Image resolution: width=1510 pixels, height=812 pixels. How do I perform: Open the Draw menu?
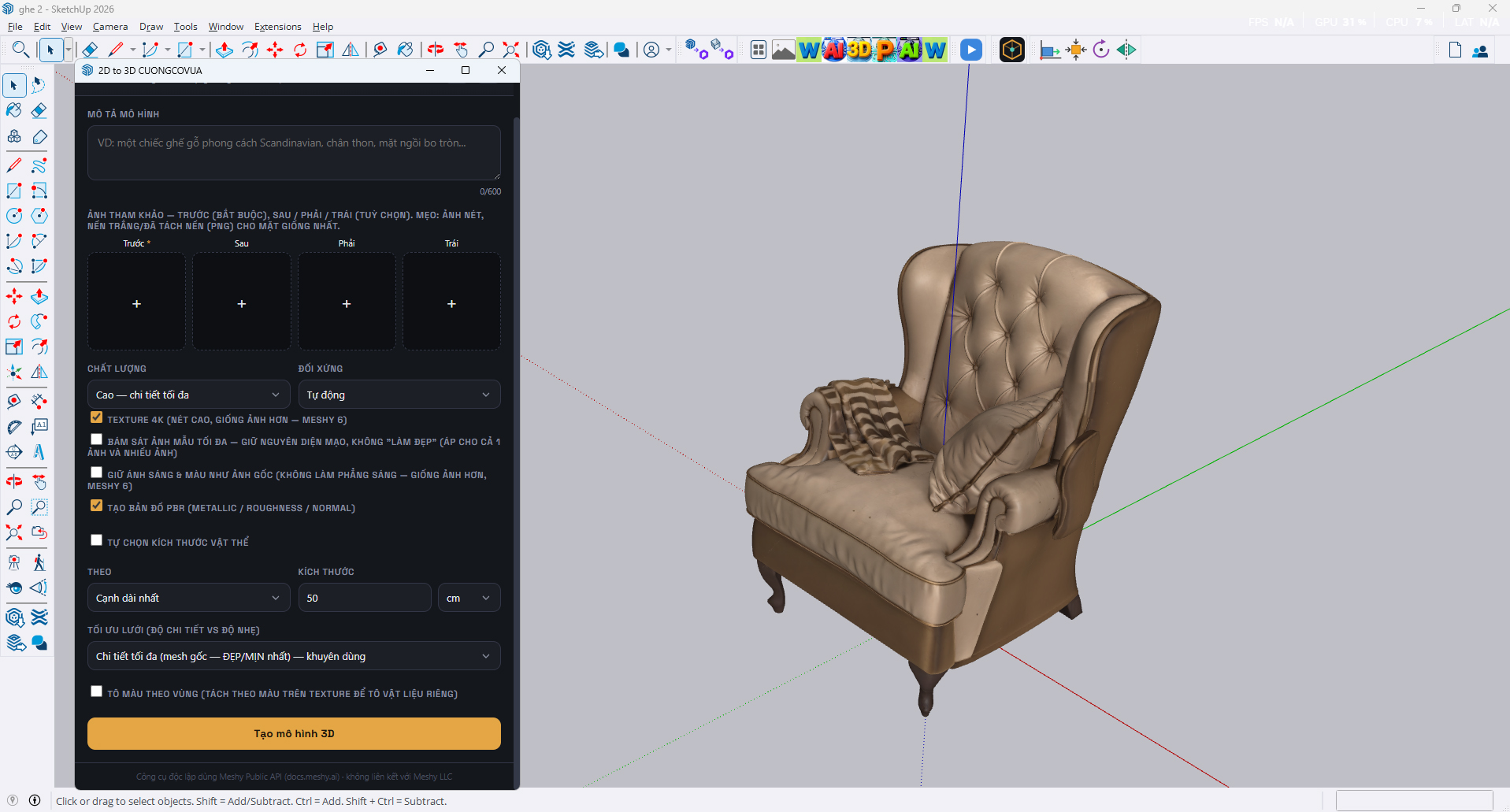tap(151, 27)
